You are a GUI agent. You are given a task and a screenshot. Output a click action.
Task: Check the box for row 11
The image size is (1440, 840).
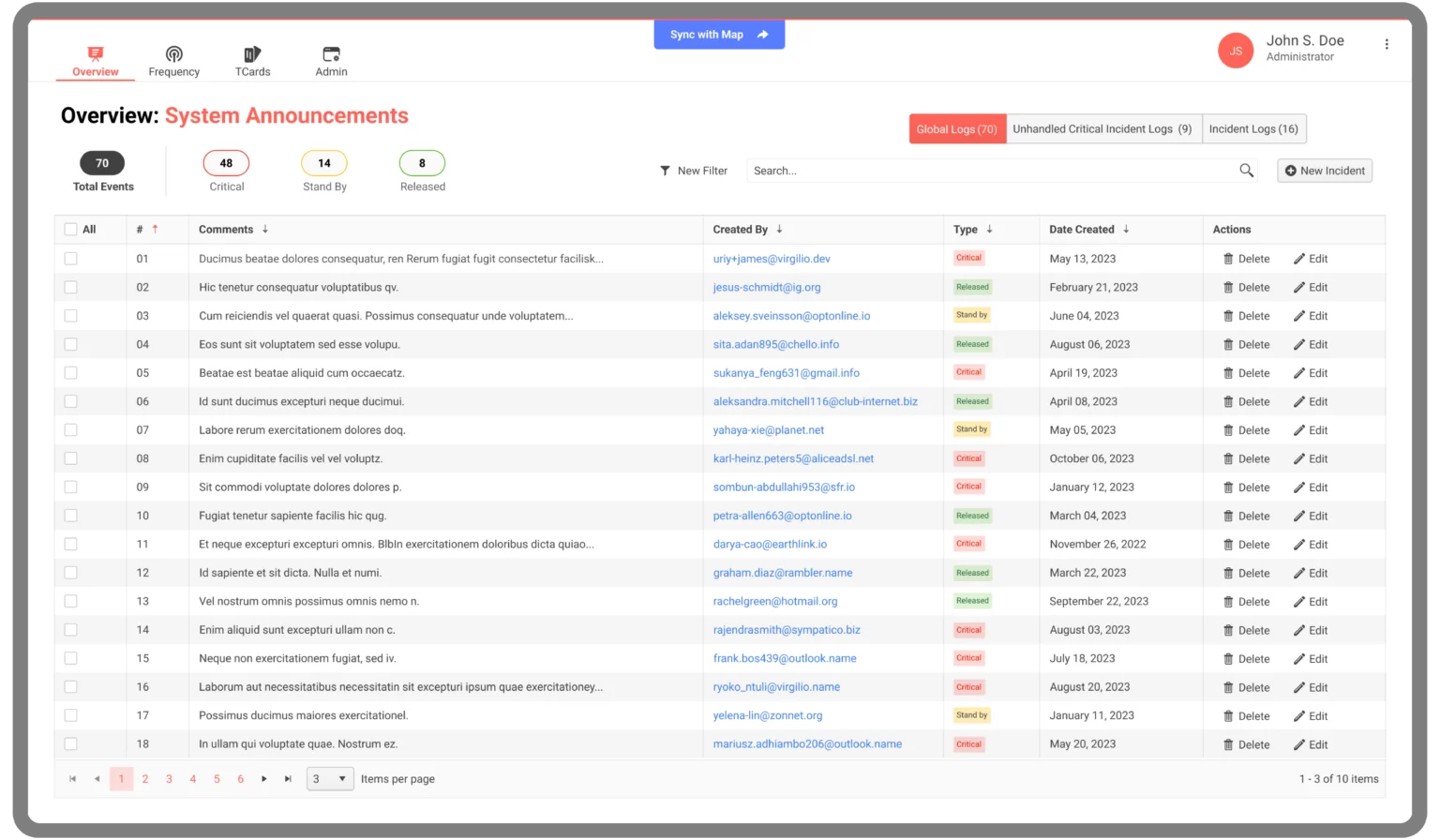70,544
